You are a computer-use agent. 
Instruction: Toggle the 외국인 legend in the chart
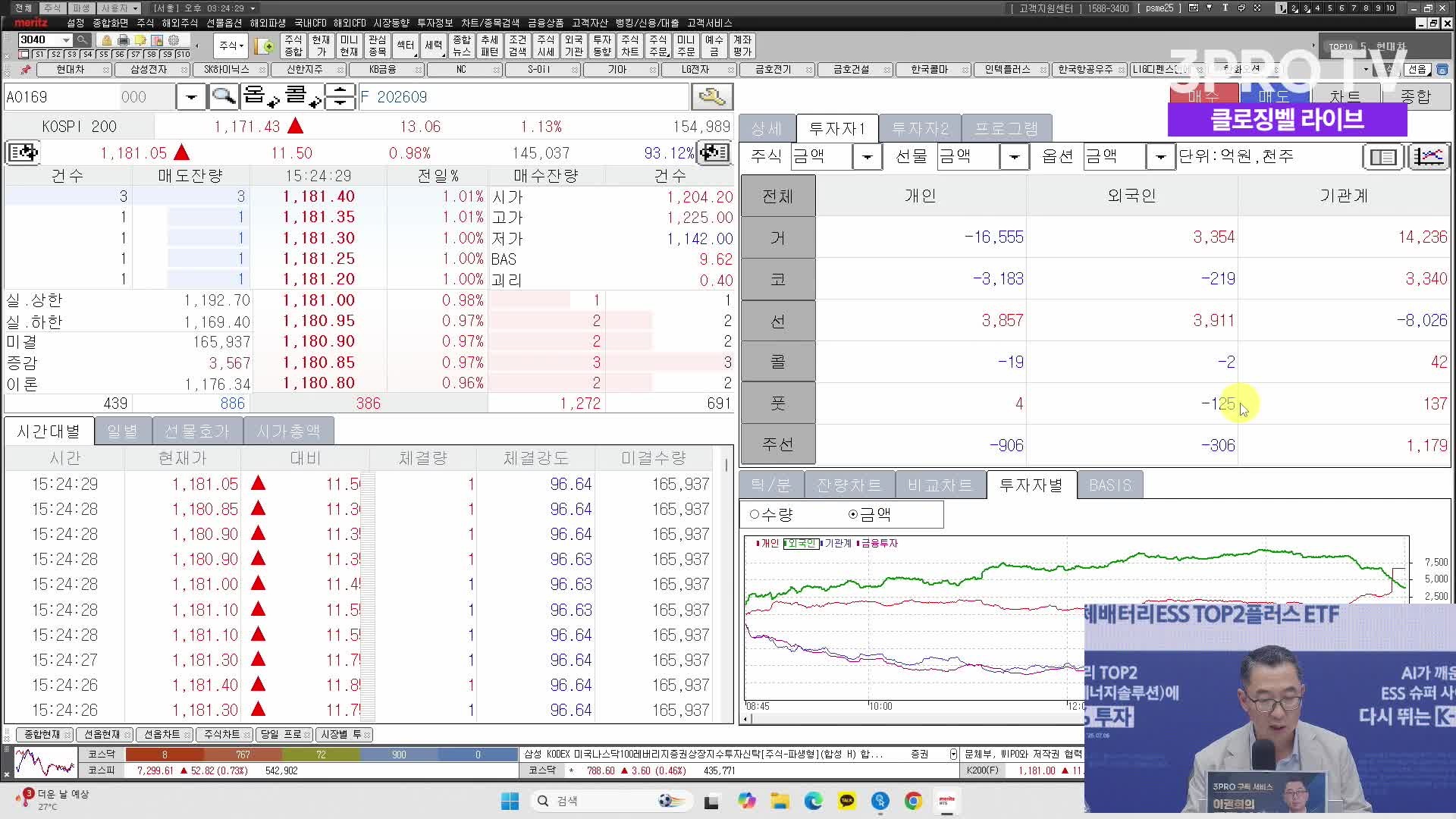pos(801,544)
